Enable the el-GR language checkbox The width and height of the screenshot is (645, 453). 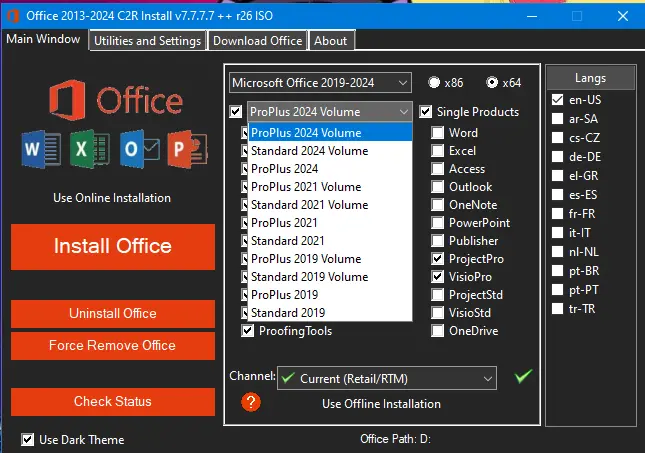pos(557,176)
